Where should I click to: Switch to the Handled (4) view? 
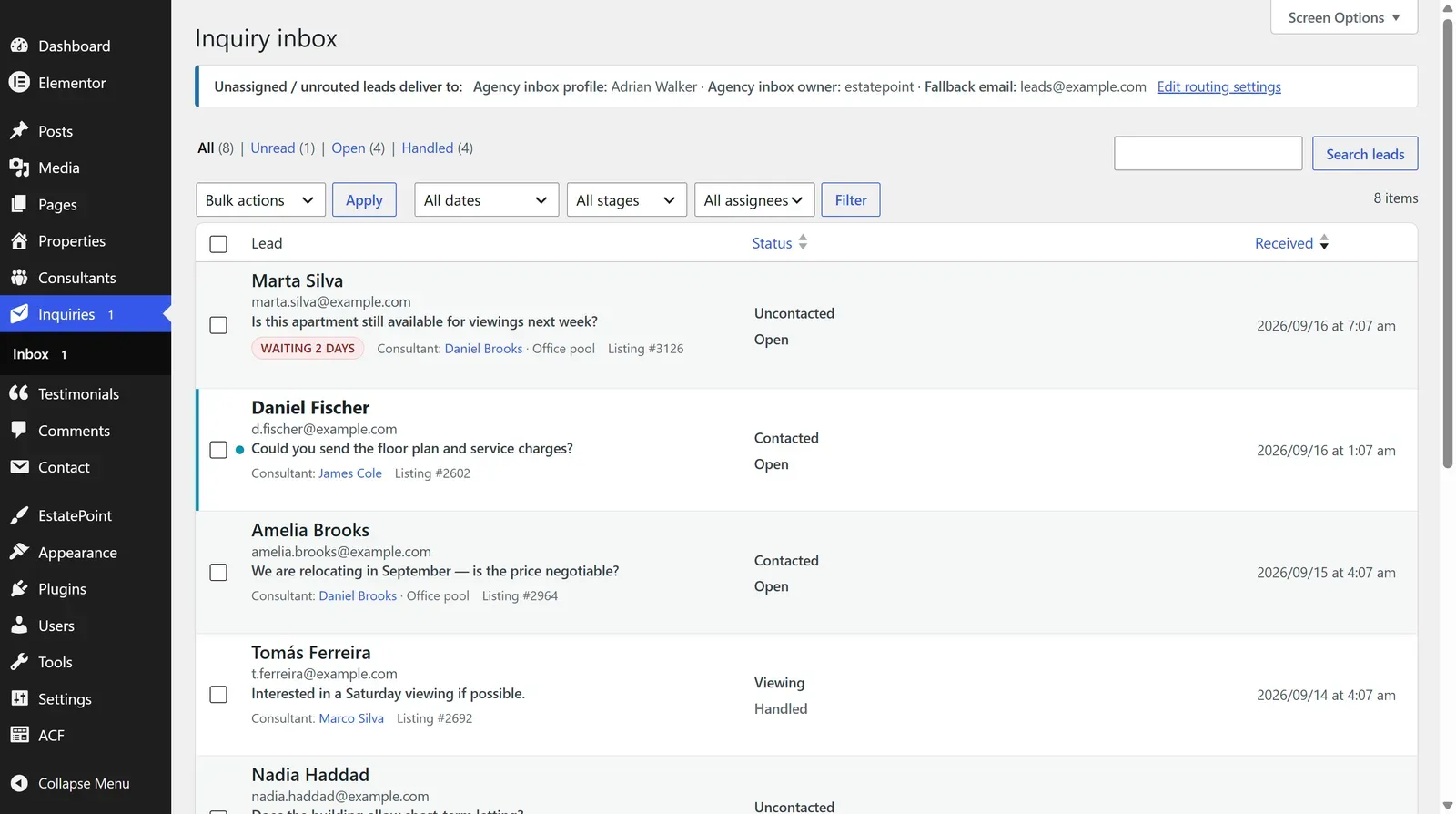438,148
